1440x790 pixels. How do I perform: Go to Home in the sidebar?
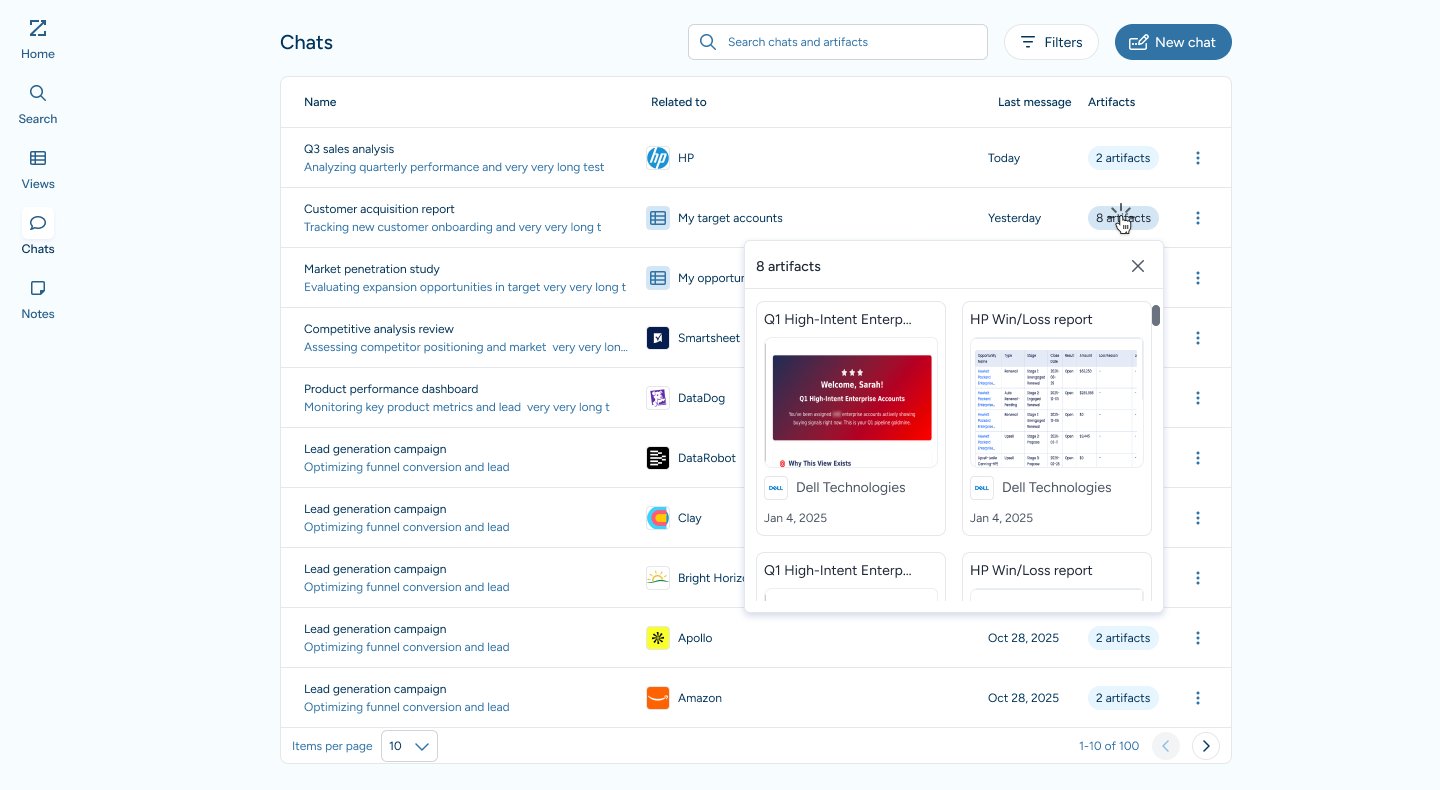click(38, 39)
